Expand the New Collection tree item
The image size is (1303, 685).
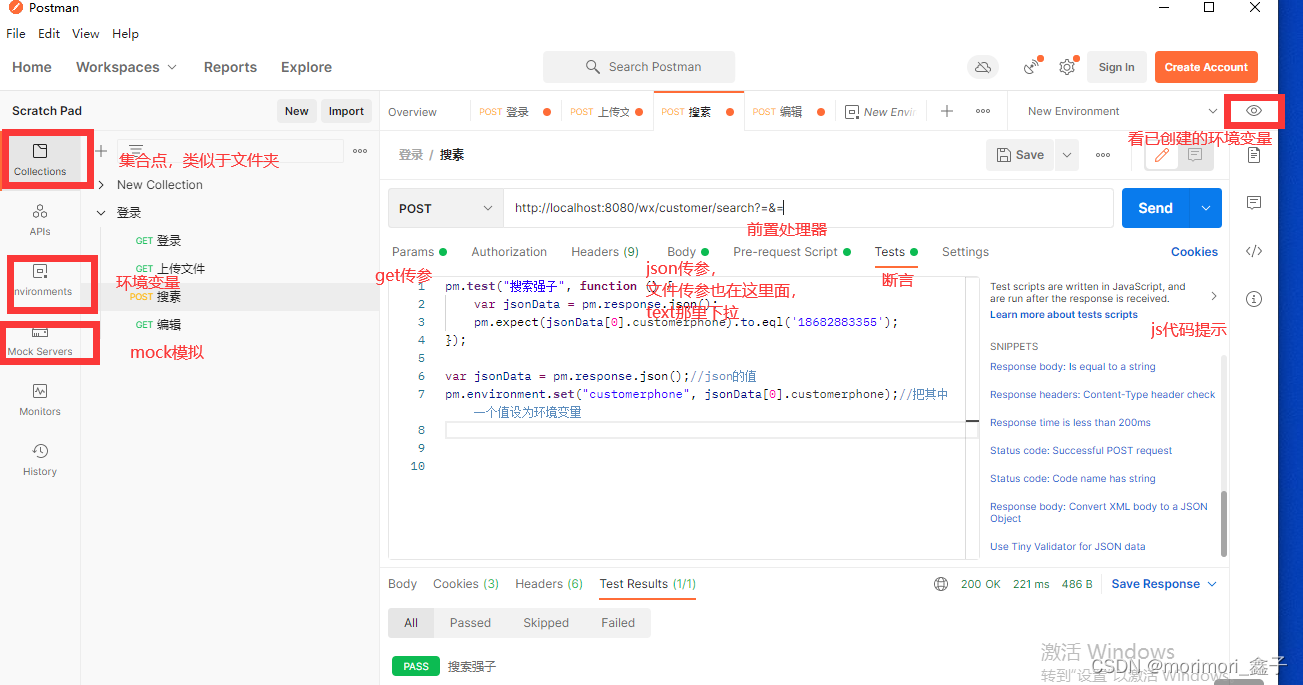[x=101, y=185]
